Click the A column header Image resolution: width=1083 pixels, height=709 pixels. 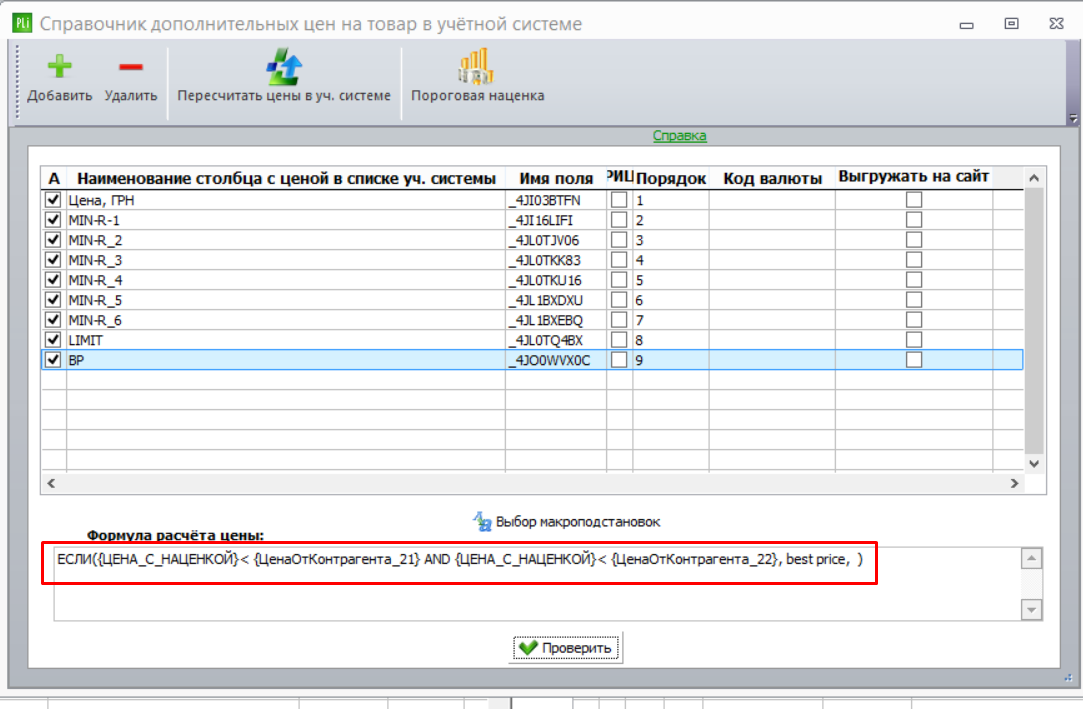[x=54, y=179]
